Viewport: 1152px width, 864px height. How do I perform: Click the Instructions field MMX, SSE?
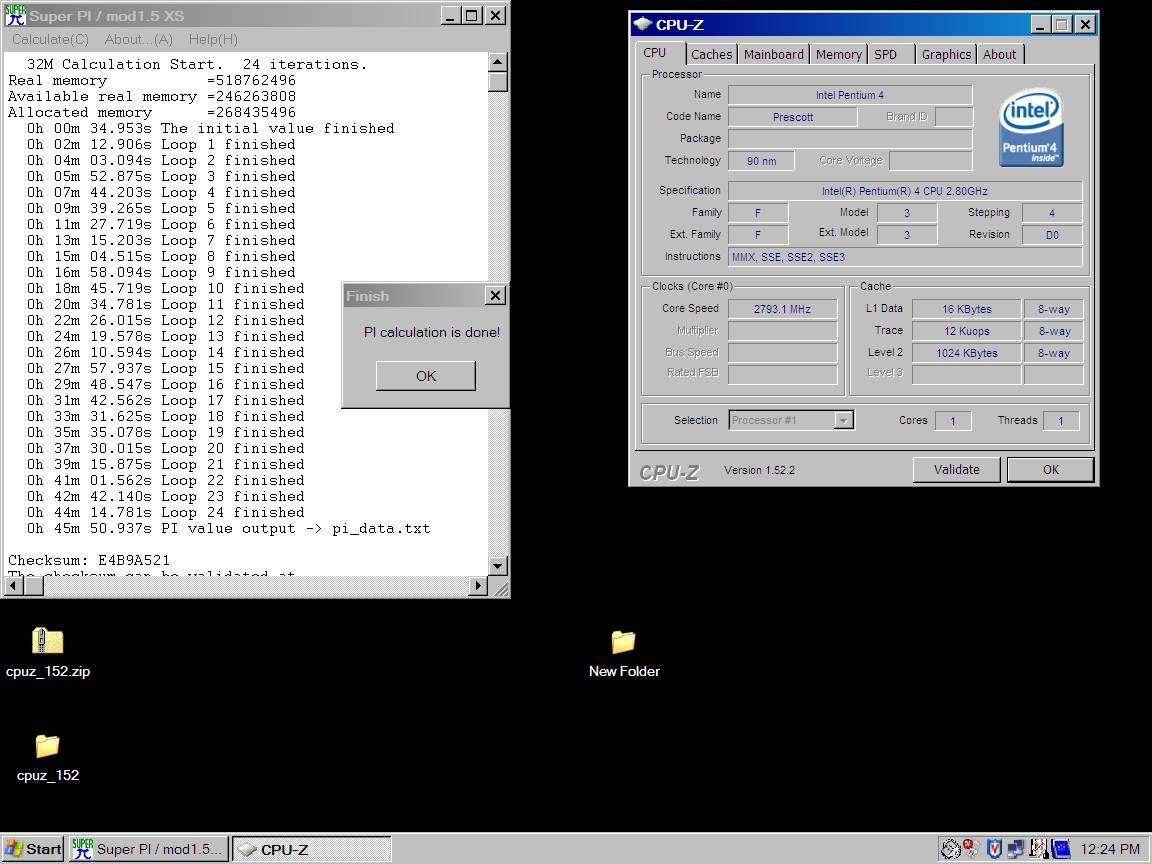904,257
